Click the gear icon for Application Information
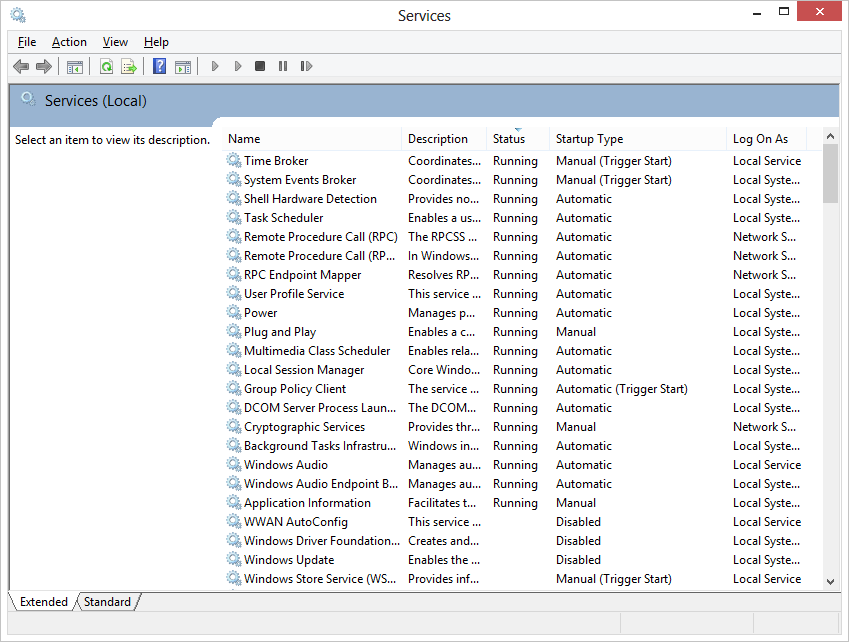The height and width of the screenshot is (642, 849). 234,502
